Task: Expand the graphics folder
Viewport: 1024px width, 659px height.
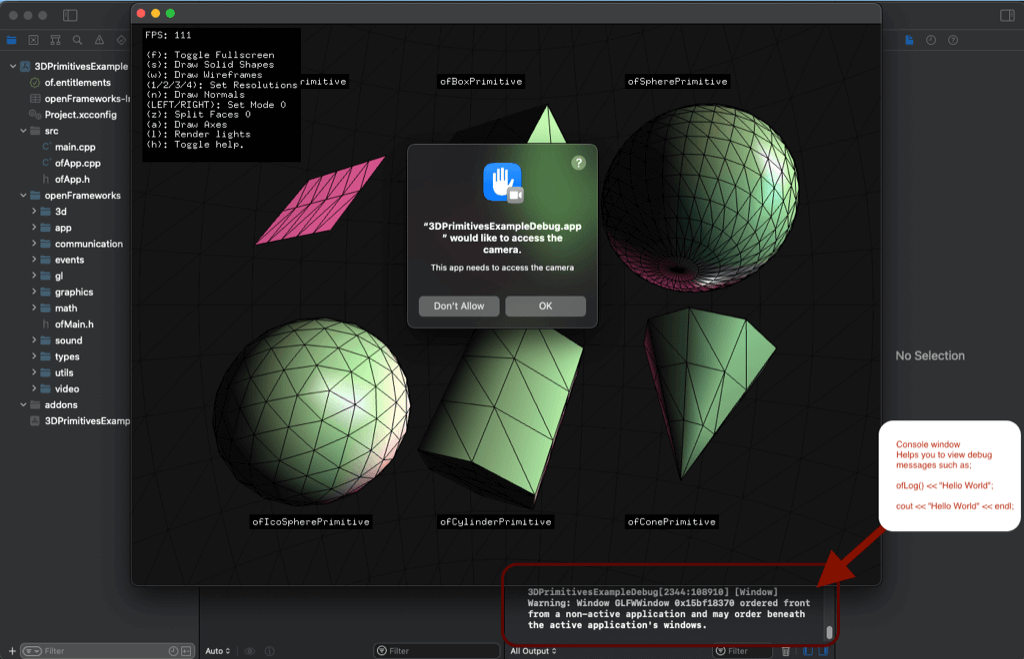Action: point(34,292)
